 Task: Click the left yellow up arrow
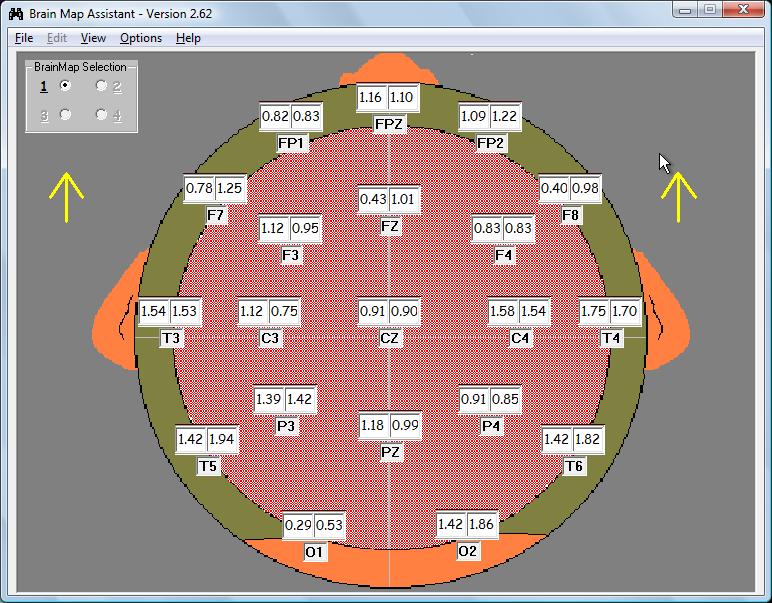pos(66,196)
